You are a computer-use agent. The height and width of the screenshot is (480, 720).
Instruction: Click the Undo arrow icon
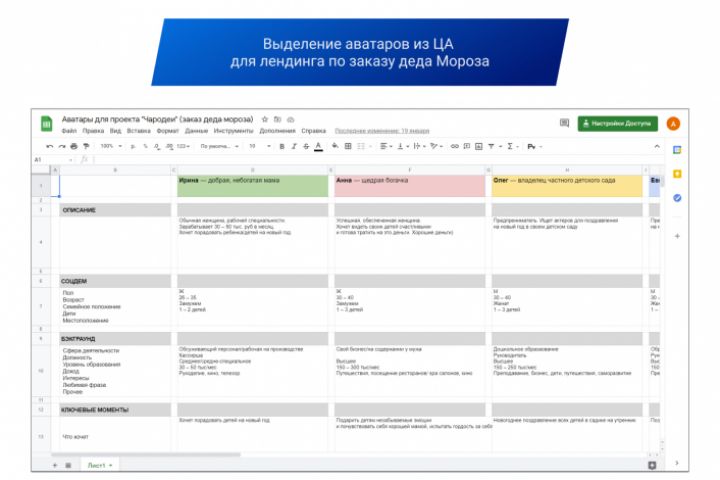50,147
